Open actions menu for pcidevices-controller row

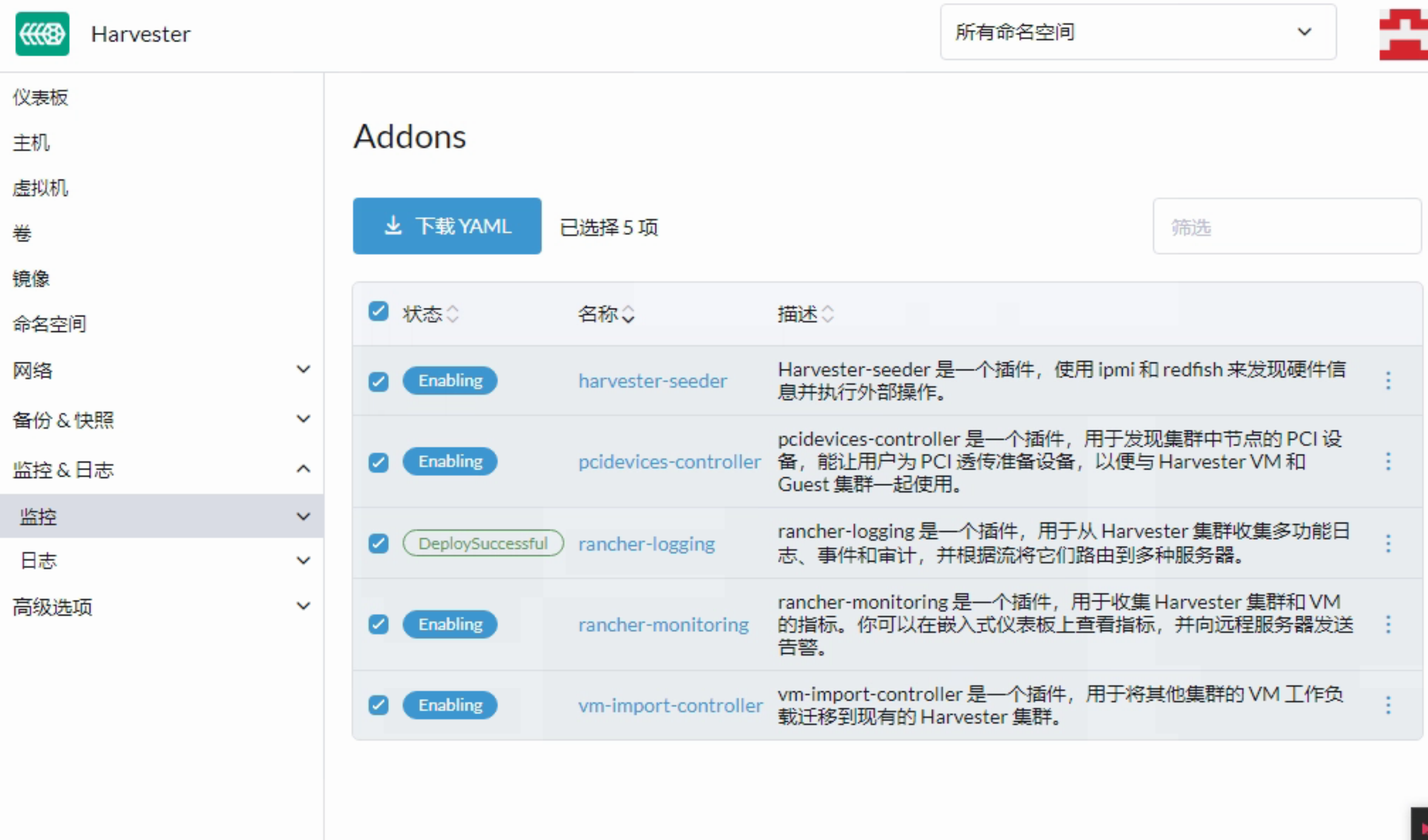[1388, 462]
